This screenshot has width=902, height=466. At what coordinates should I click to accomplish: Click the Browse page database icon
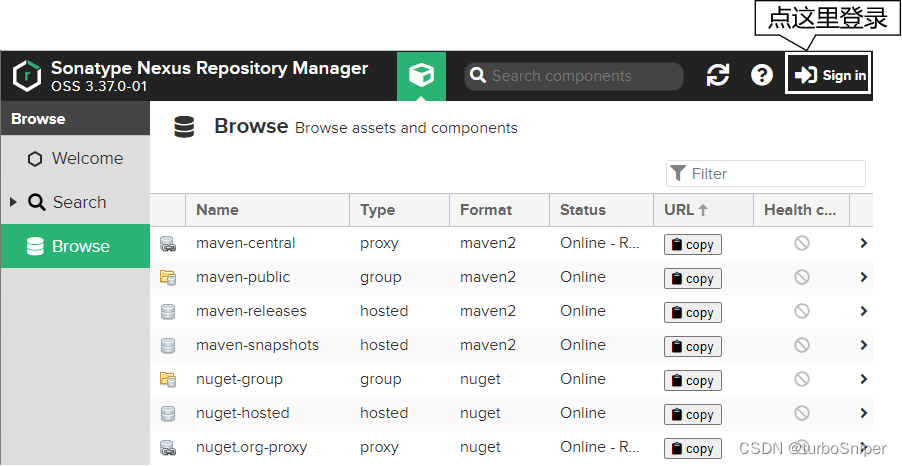pos(184,127)
